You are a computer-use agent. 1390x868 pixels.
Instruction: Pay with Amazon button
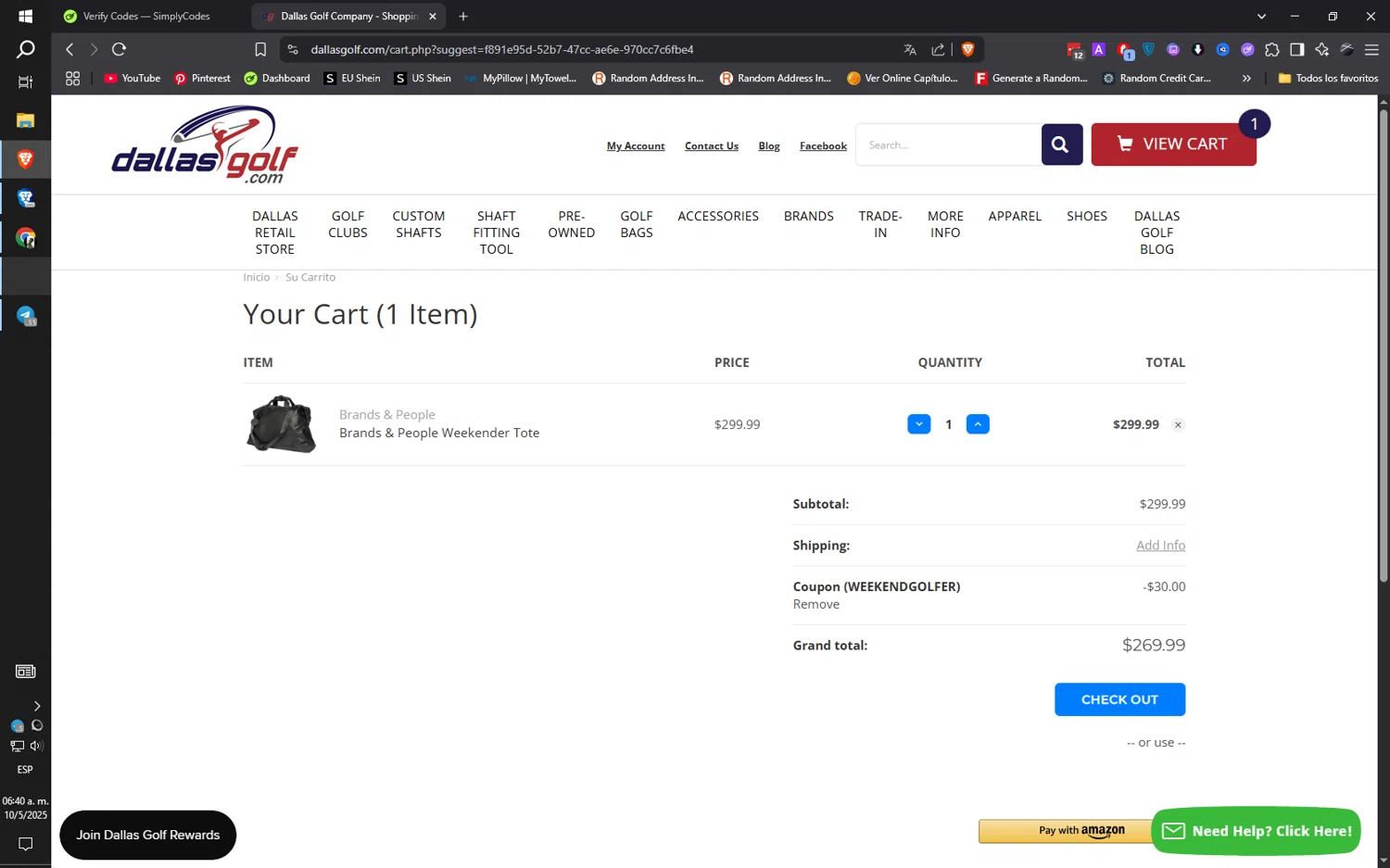point(1066,831)
